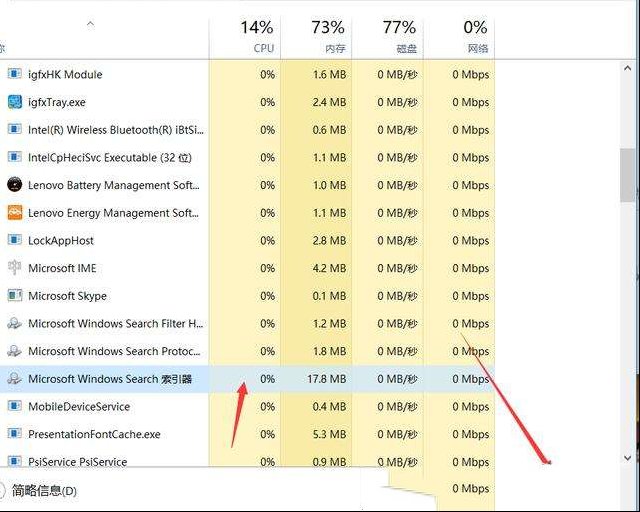Screen dimensions: 640x512
Task: Click the 0.1 MB memory value
Action: [x=329, y=296]
